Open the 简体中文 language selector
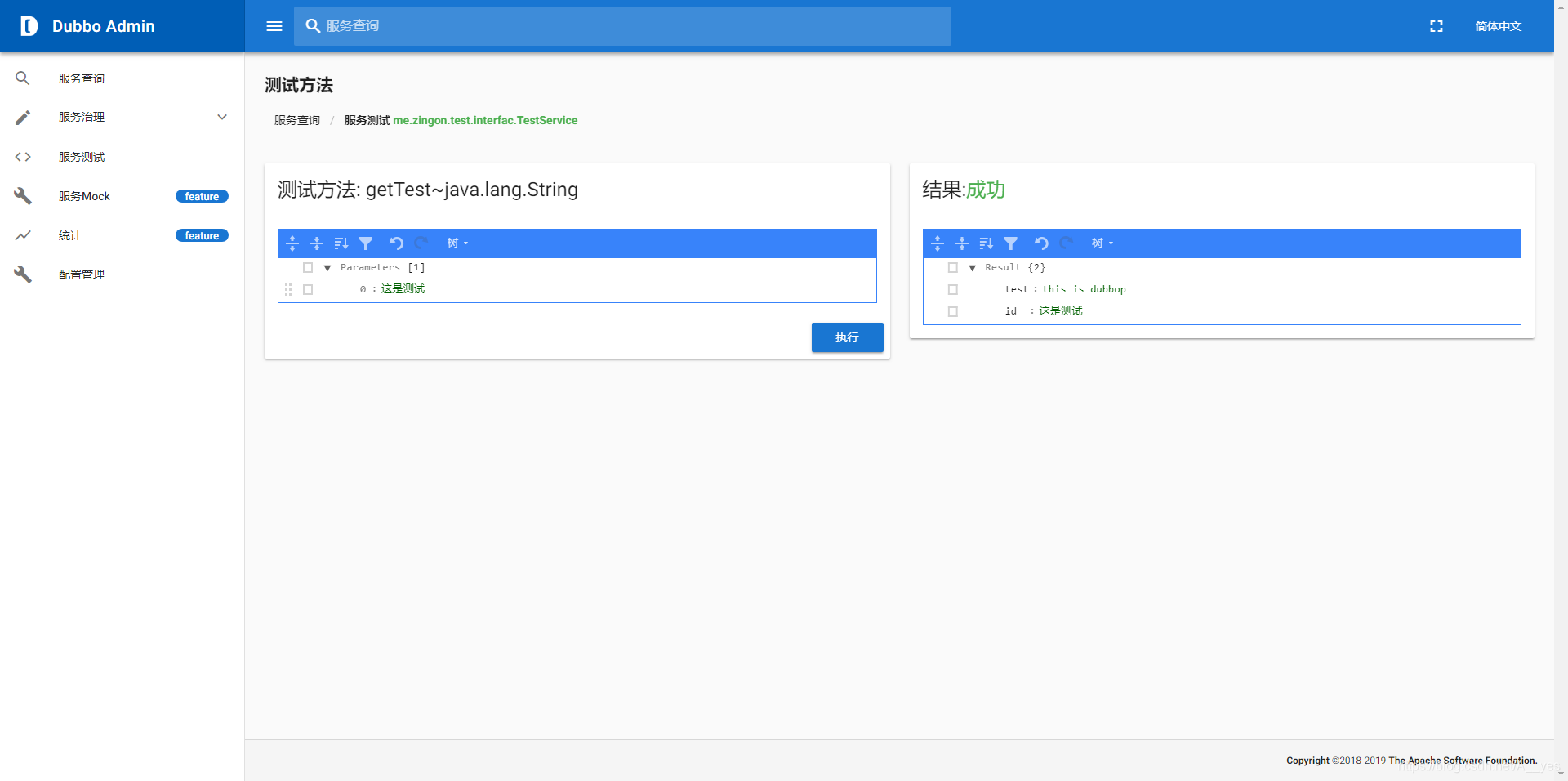The height and width of the screenshot is (781, 1568). click(1499, 26)
